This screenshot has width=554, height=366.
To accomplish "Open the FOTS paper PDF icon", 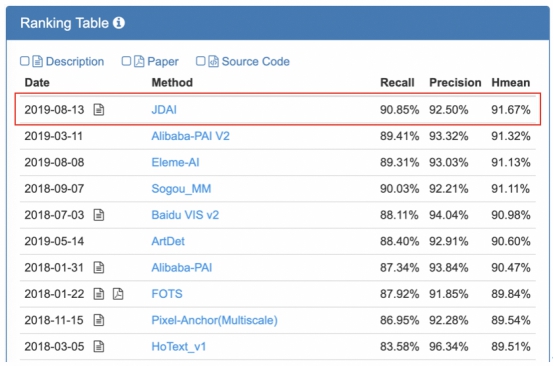I will click(x=118, y=294).
